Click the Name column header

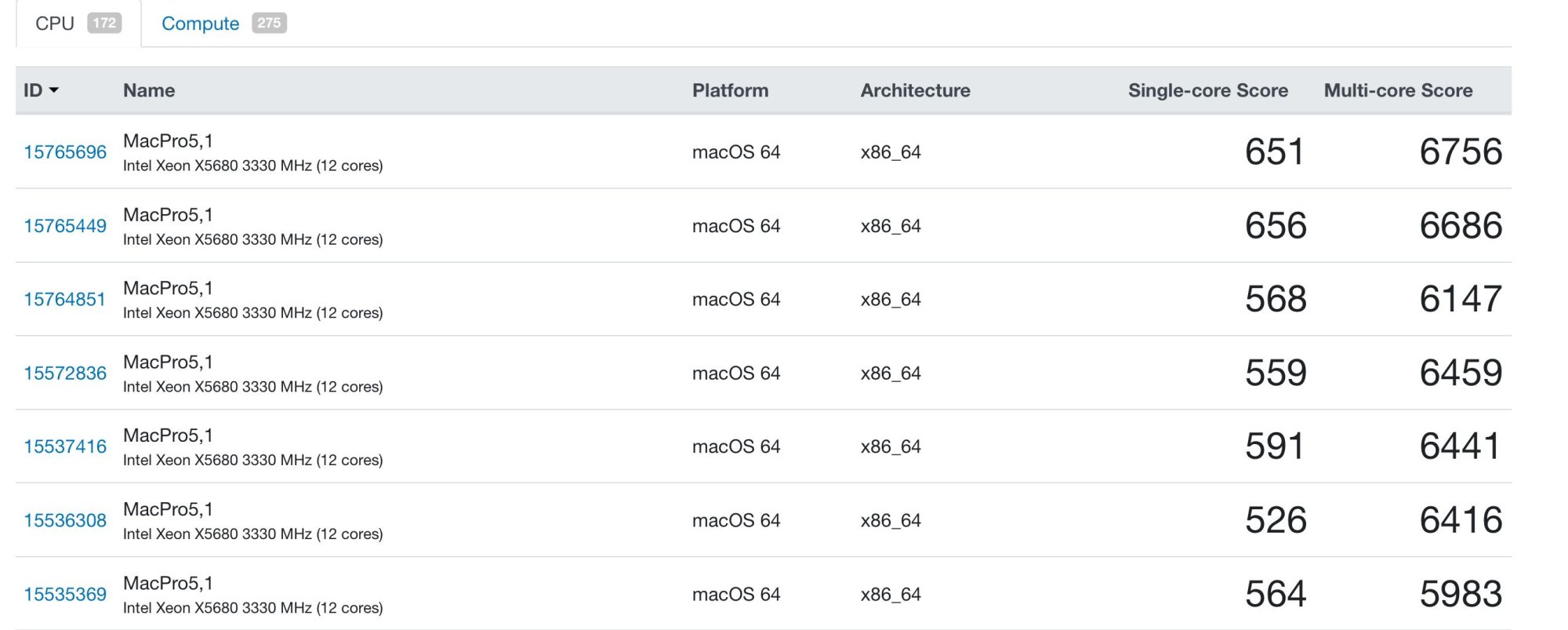pos(149,90)
